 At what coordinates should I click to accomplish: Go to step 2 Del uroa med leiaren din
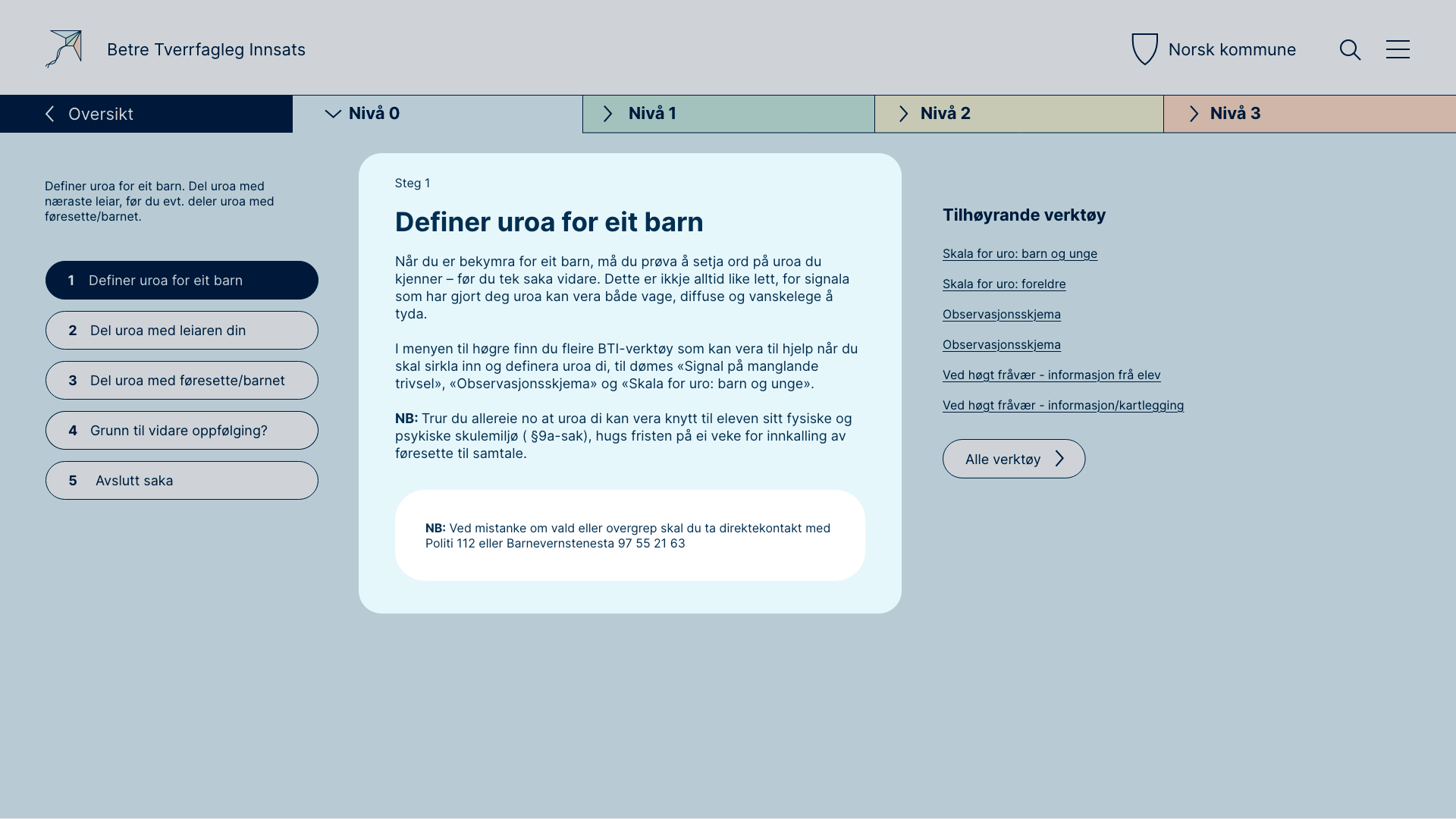181,331
